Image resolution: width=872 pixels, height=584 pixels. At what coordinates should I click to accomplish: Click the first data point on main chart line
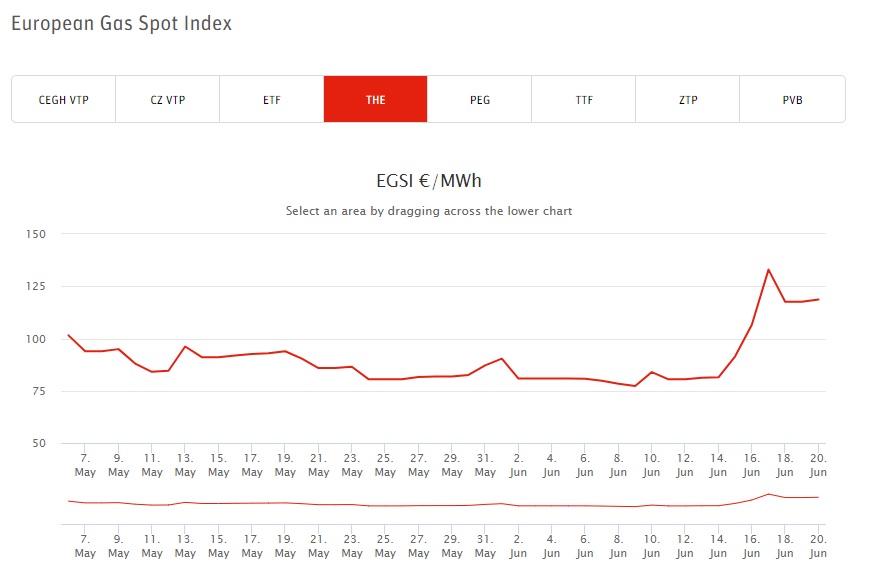tap(68, 335)
